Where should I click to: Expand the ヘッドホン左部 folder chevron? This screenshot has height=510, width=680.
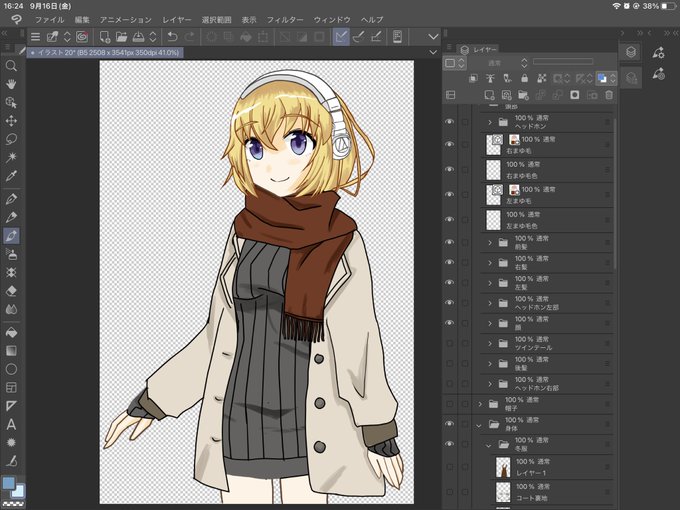click(x=490, y=303)
